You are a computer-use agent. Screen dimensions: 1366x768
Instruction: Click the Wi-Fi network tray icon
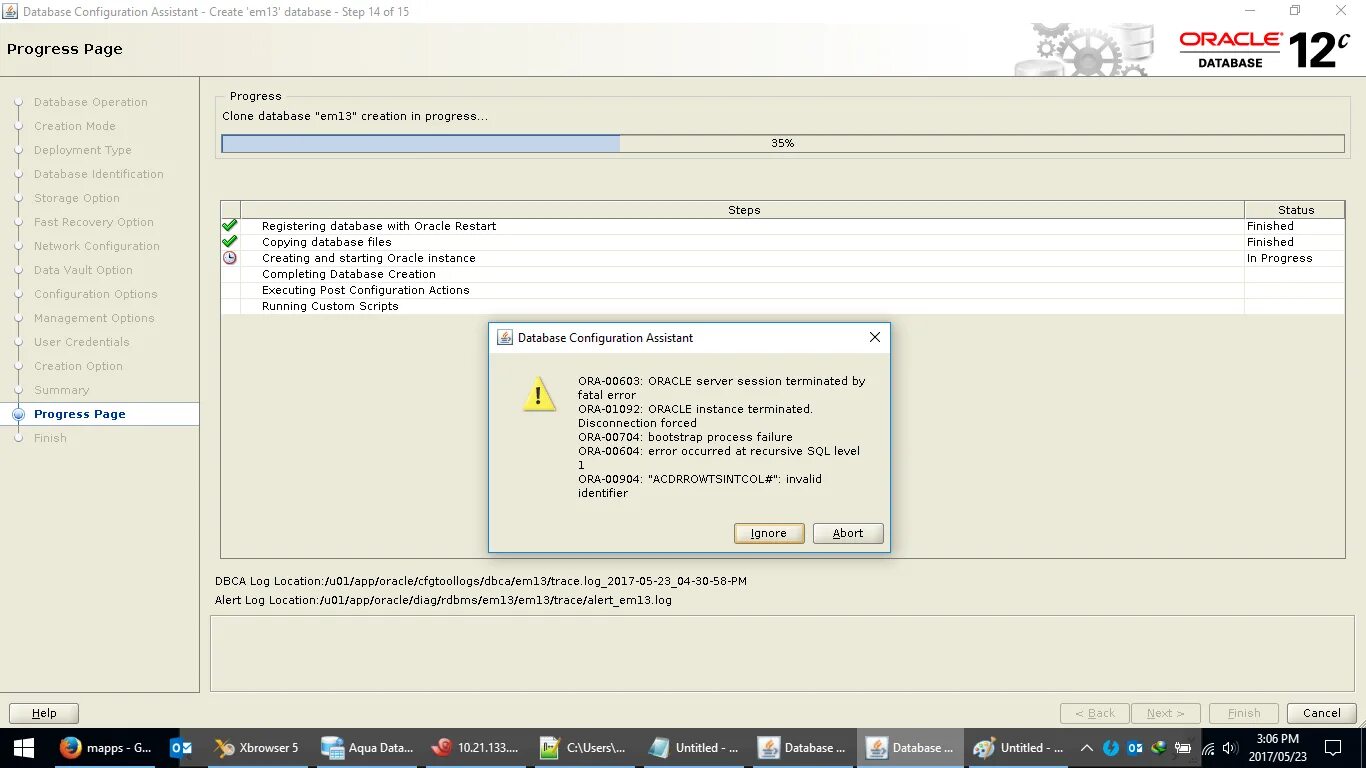[x=1208, y=748]
